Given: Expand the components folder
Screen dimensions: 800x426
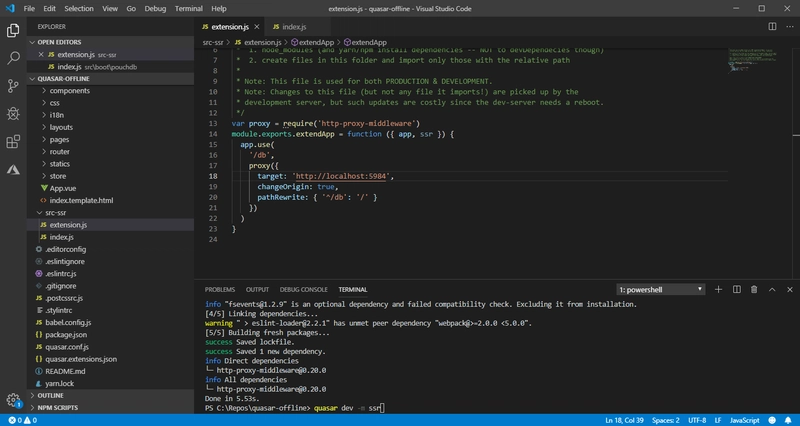Looking at the screenshot, I should click(70, 90).
